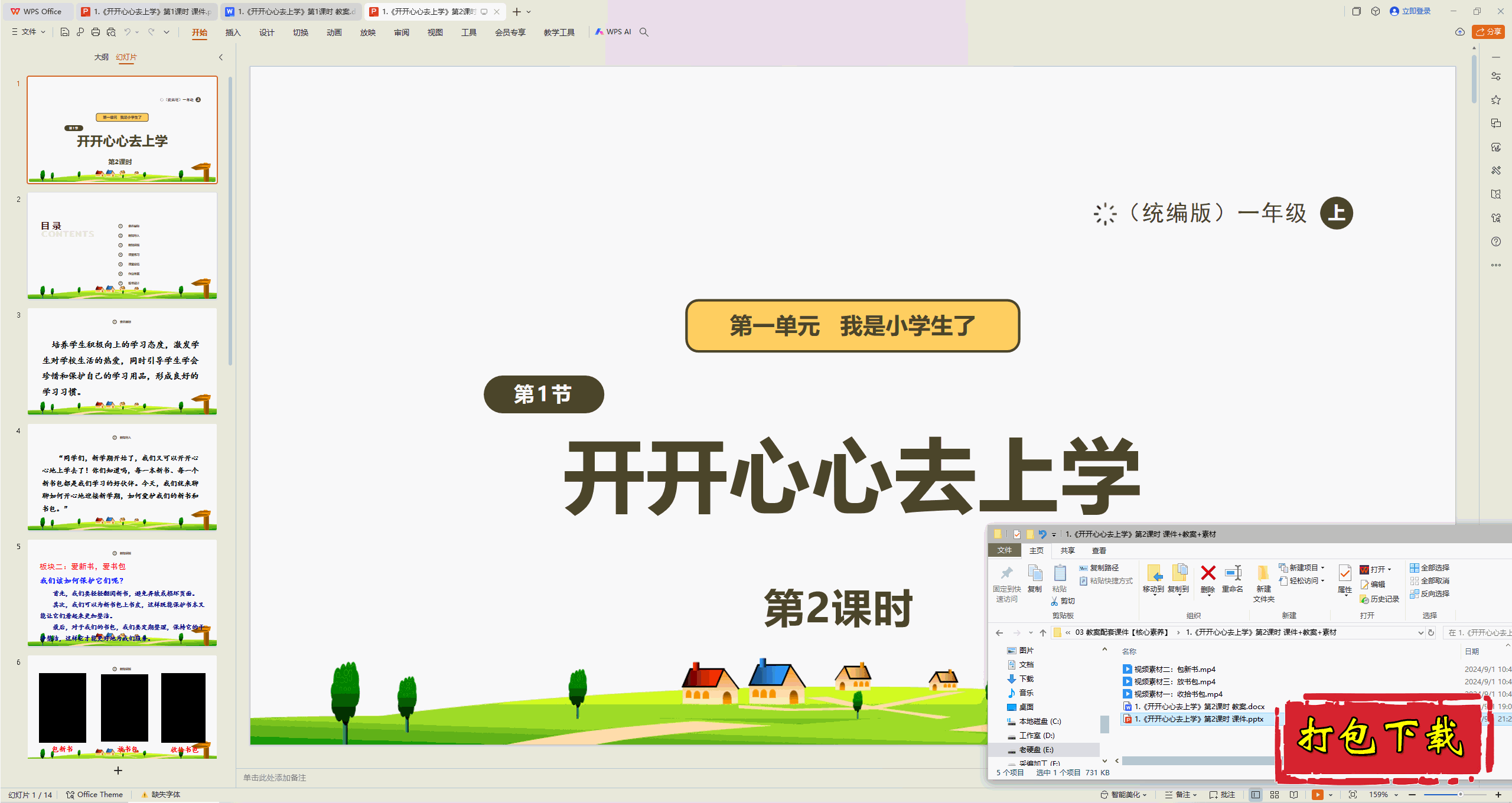Adjust the zoom slider handle
Viewport: 1512px width, 803px height.
(1460, 795)
